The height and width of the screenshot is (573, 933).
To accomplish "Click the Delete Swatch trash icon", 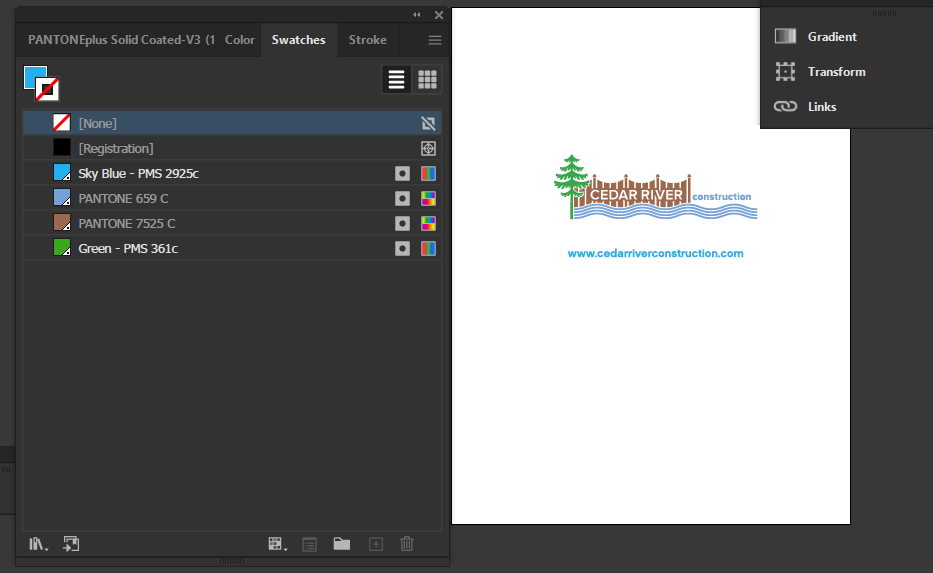I will 407,544.
